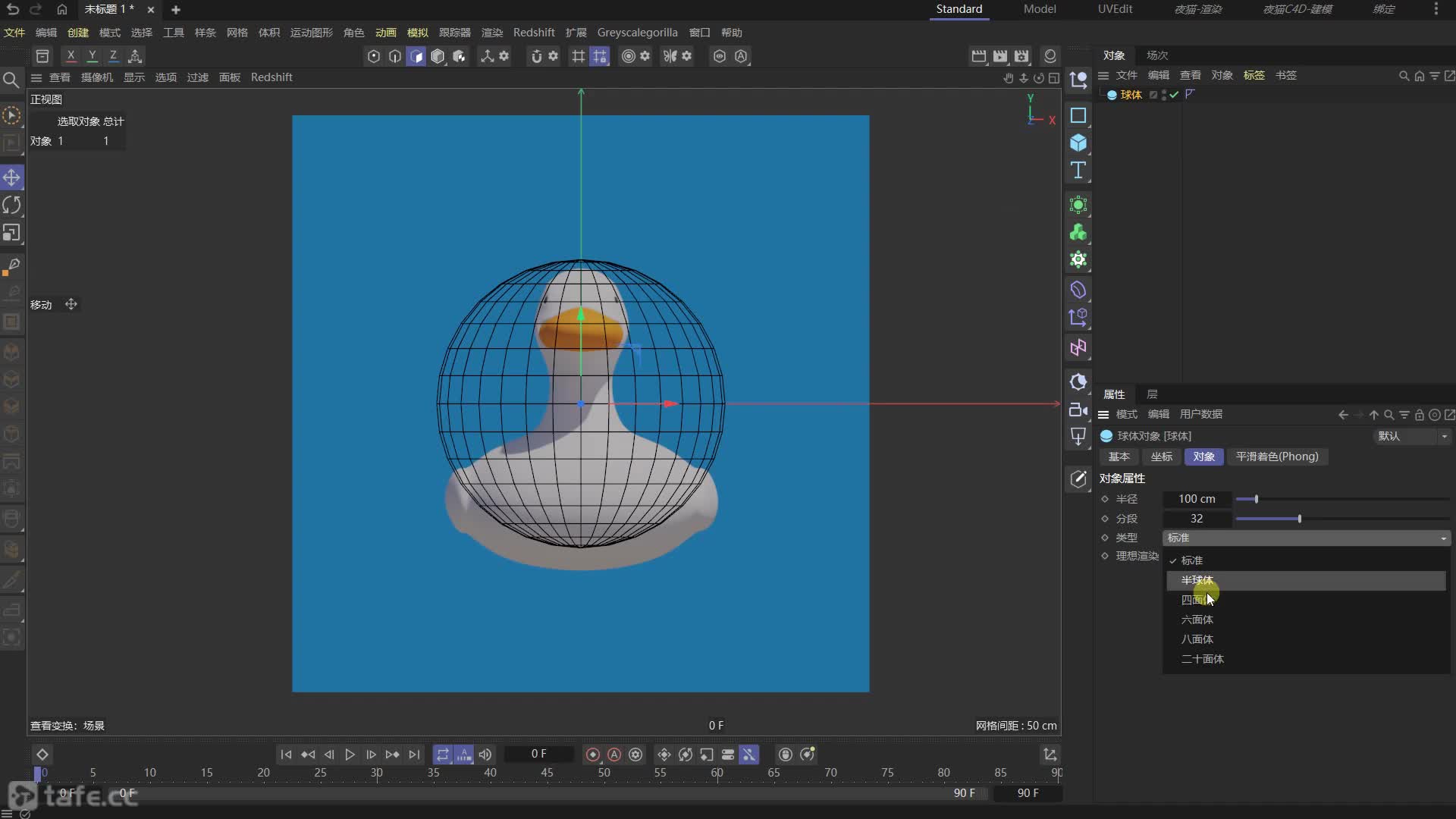
Task: Open the 坐标 attribute tab
Action: (x=1161, y=457)
